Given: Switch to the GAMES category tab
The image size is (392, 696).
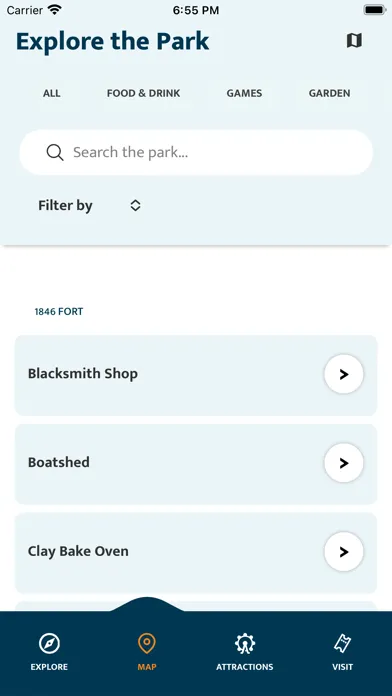Looking at the screenshot, I should [x=244, y=93].
